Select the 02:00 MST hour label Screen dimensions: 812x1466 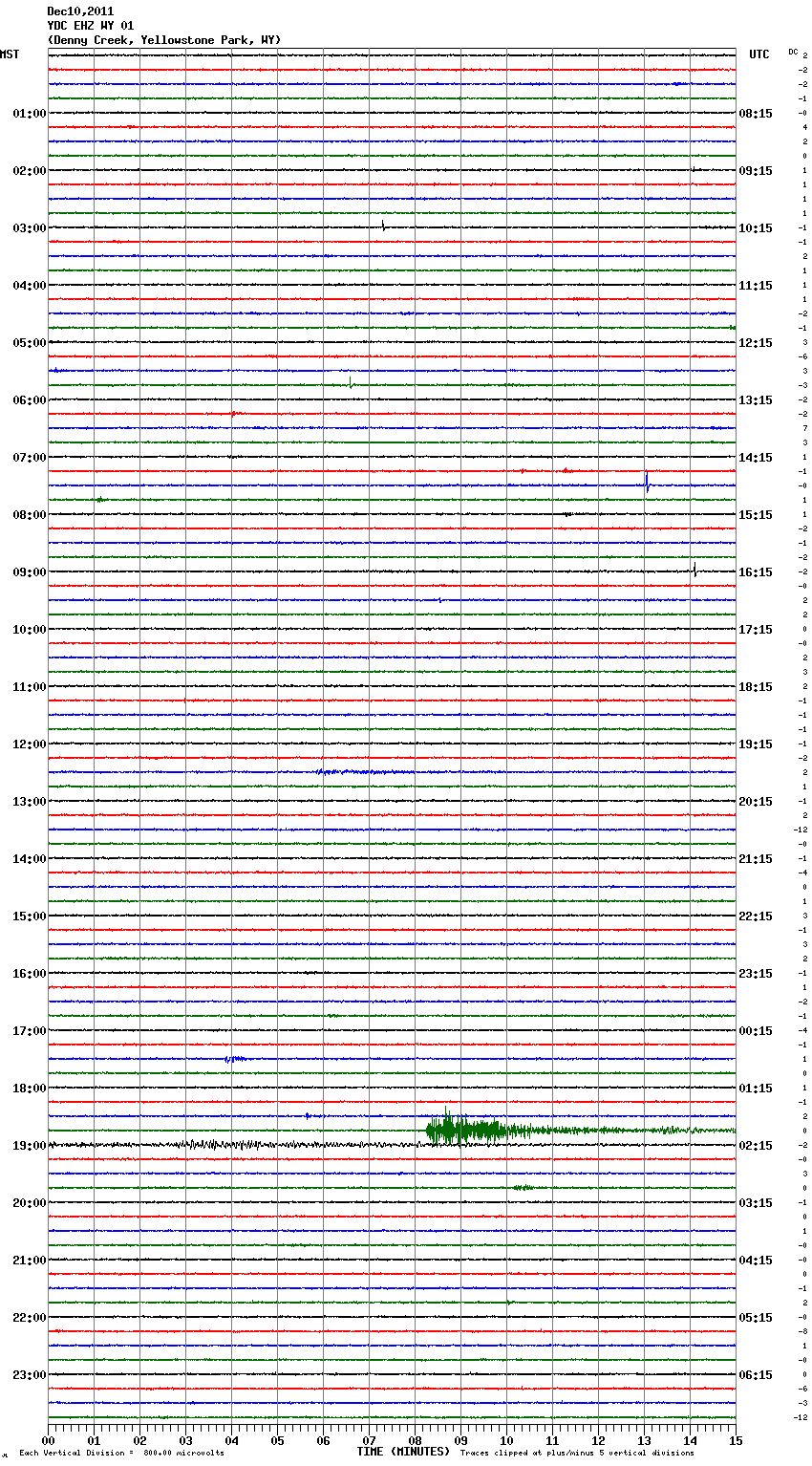click(30, 171)
